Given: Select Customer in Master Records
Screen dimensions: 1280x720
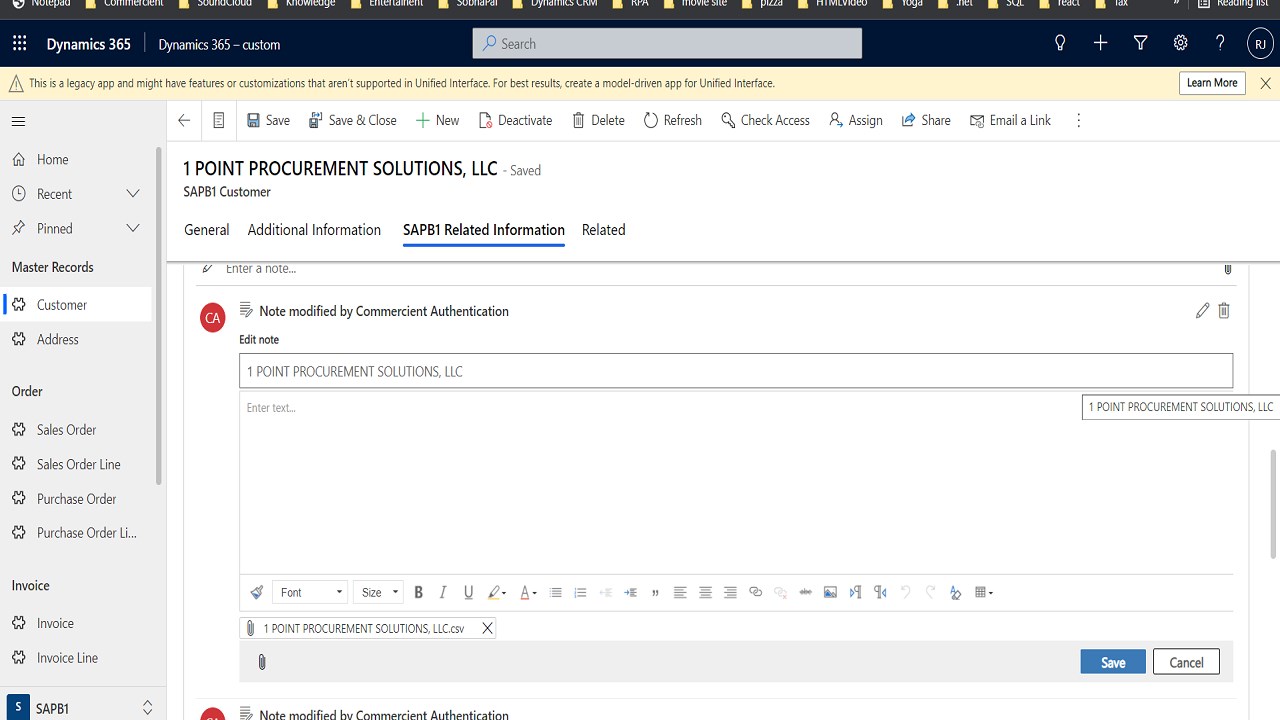Looking at the screenshot, I should (76, 305).
